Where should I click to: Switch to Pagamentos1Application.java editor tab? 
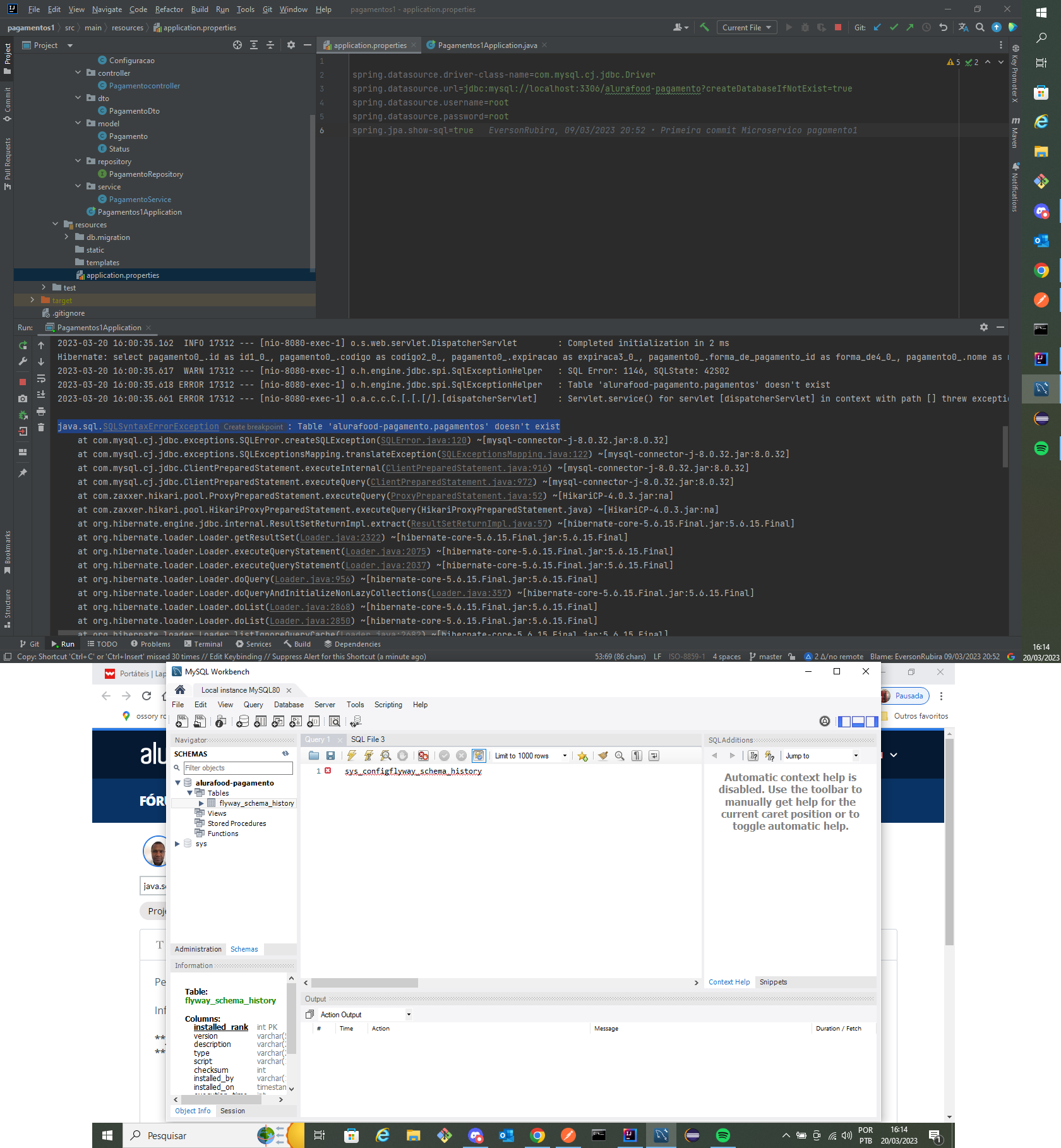487,45
